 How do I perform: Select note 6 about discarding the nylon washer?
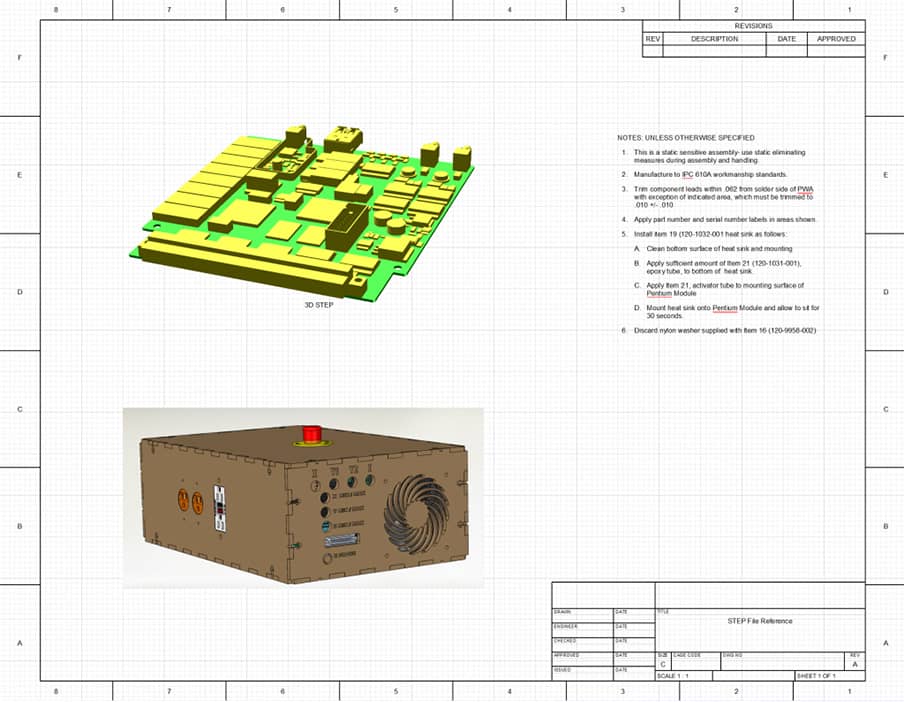click(718, 330)
